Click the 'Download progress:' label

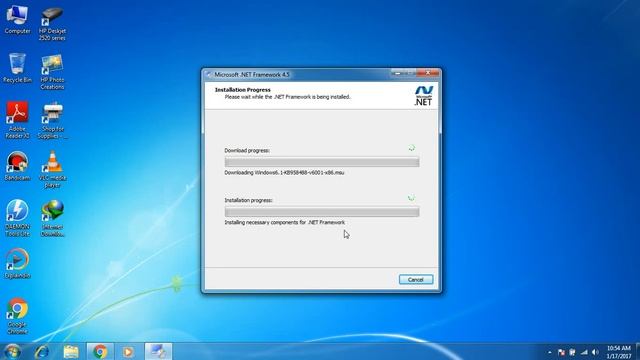(247, 151)
